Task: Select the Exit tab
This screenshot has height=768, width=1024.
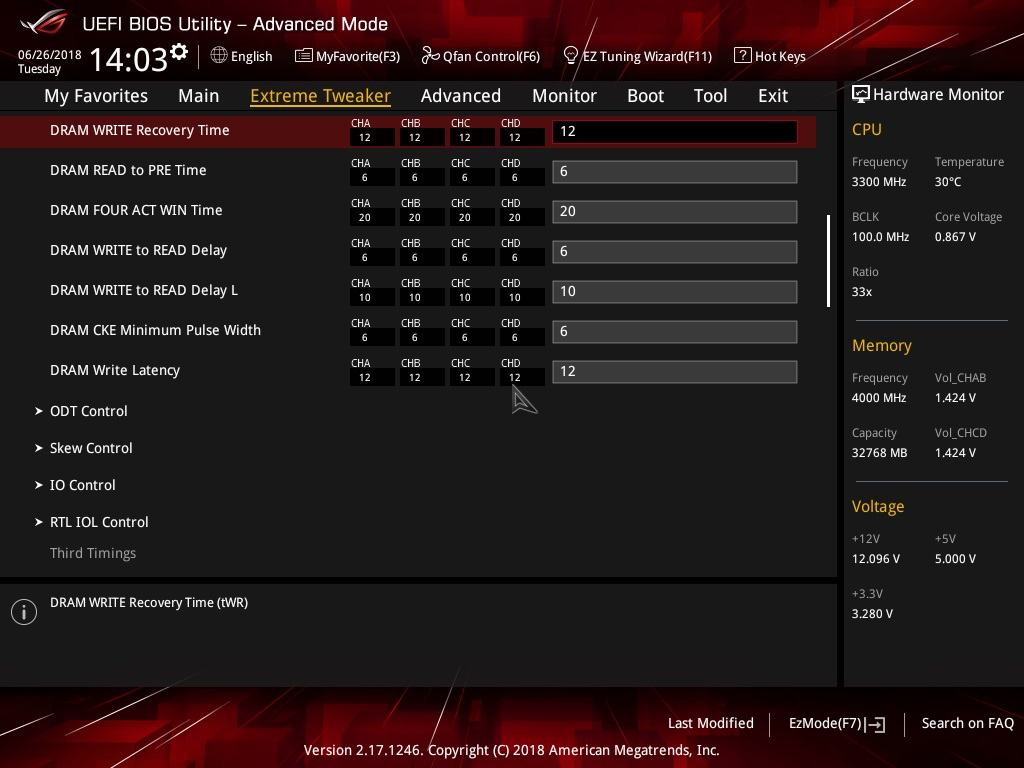Action: tap(773, 96)
